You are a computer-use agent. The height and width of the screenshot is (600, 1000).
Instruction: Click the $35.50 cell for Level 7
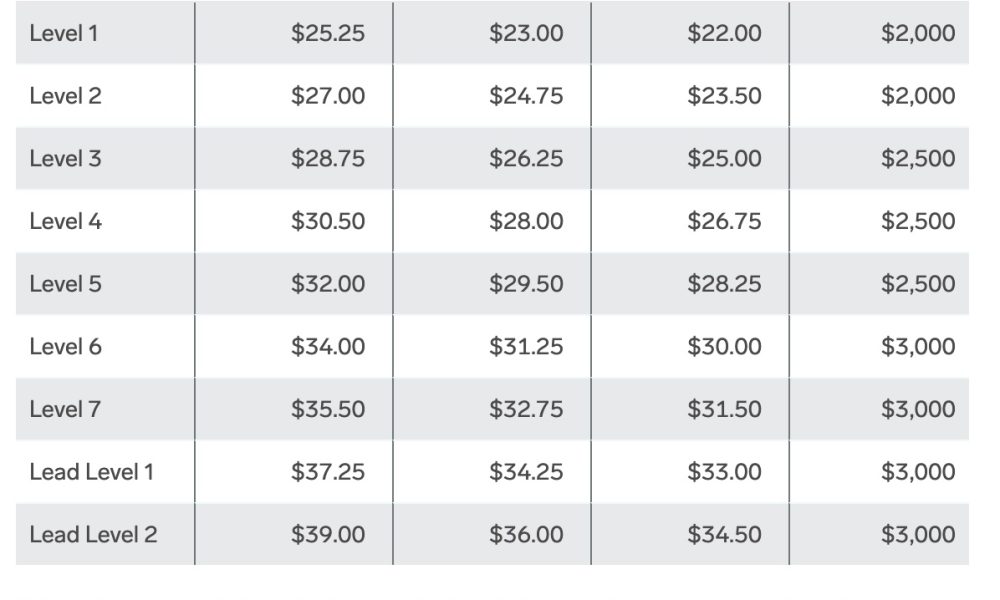point(328,409)
